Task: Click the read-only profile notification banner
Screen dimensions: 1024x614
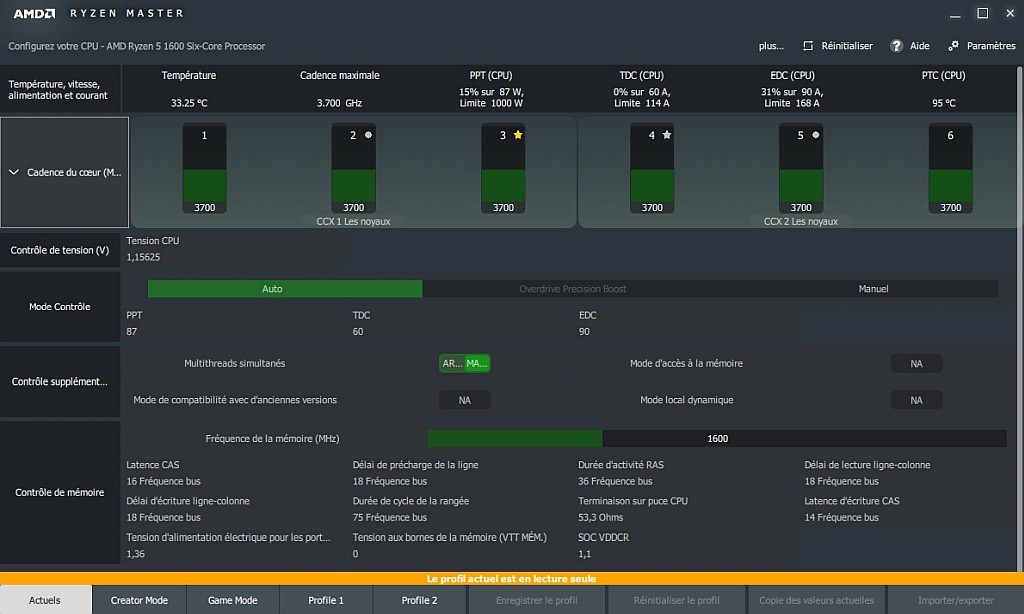Action: [x=511, y=578]
